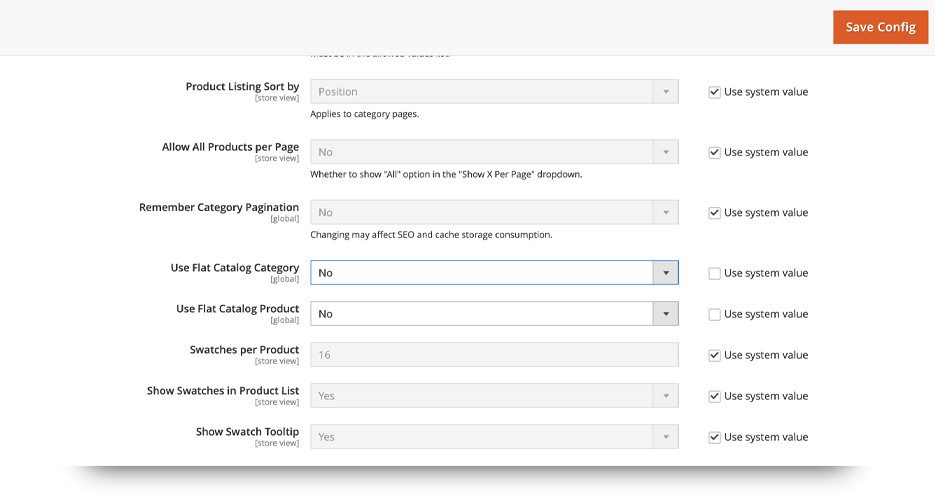Screen dimensions: 935x499
Task: Toggle Use system value for Allow All Products per Page
Action: [x=714, y=153]
